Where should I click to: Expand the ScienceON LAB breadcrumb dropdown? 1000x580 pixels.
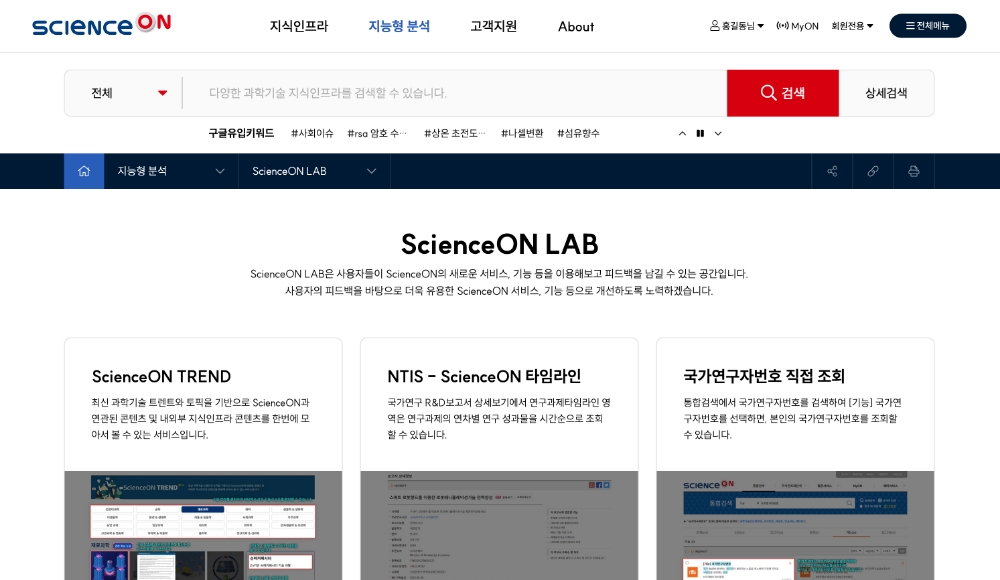click(x=314, y=171)
